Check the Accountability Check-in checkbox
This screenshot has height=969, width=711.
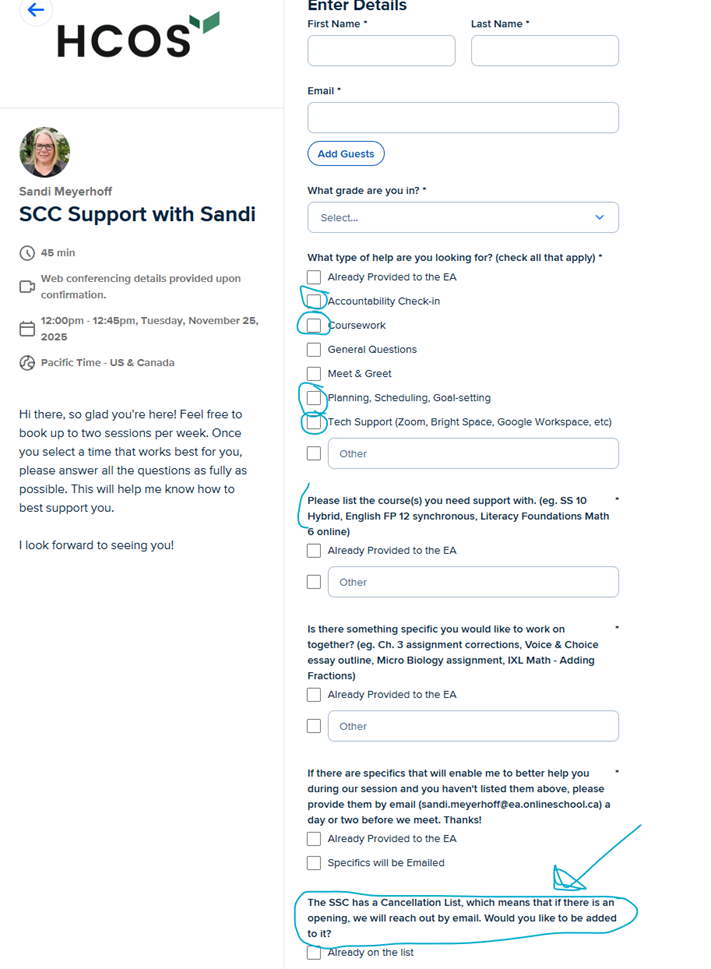tap(314, 301)
